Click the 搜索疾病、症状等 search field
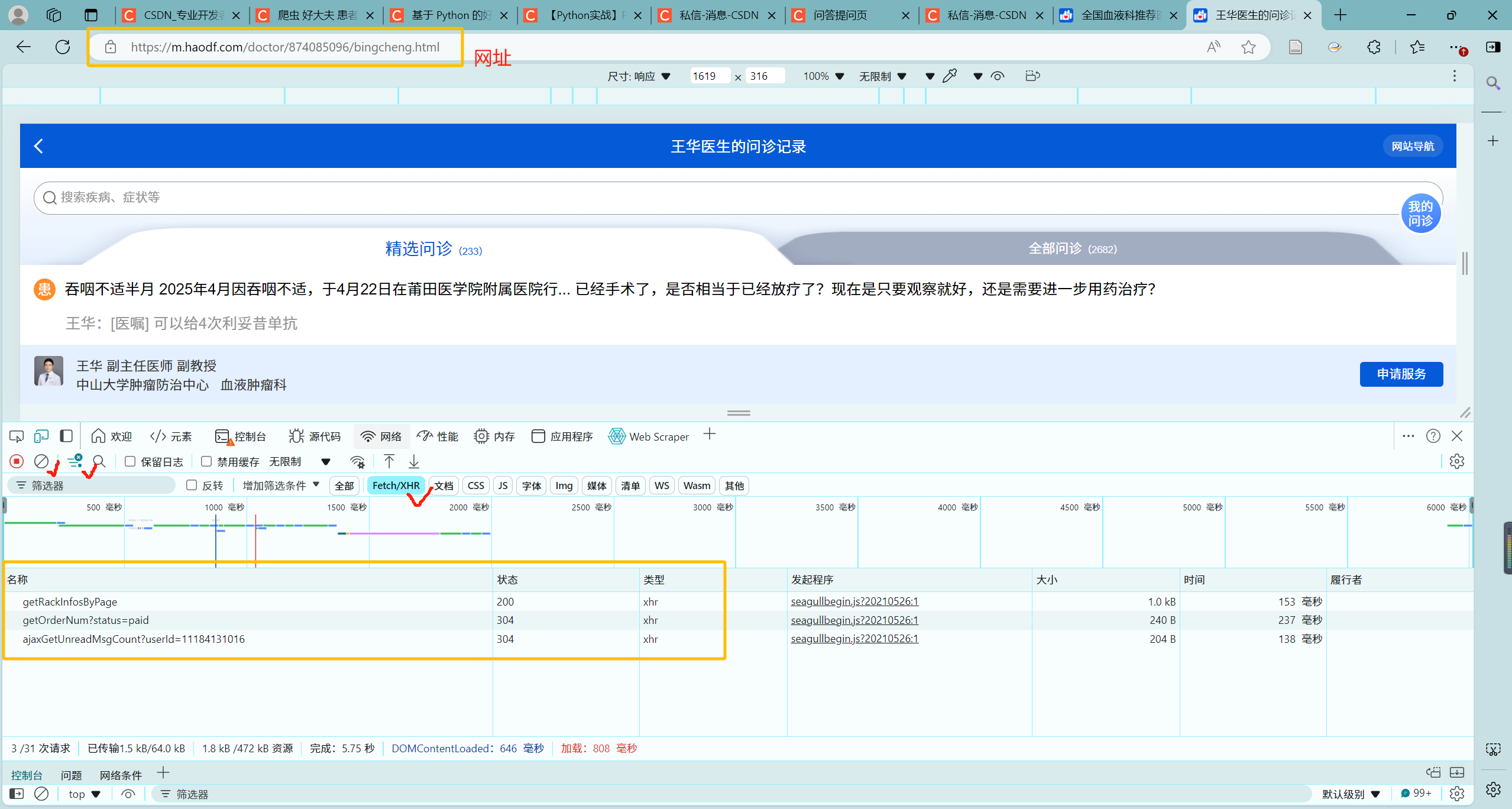 [x=738, y=198]
